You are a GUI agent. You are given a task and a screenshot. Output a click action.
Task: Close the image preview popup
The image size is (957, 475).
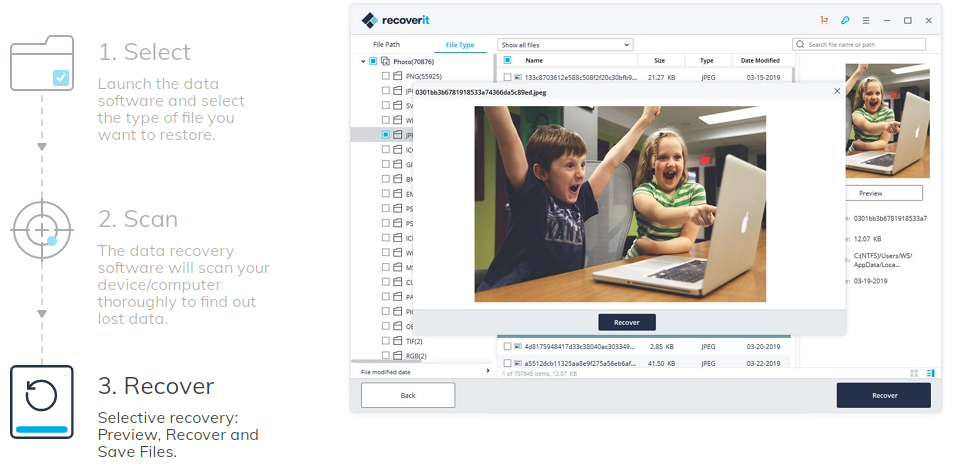point(837,91)
